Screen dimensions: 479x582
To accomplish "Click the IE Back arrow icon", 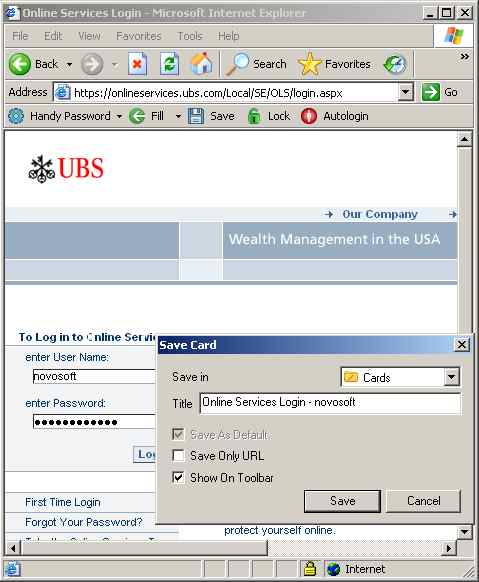I will (x=19, y=64).
